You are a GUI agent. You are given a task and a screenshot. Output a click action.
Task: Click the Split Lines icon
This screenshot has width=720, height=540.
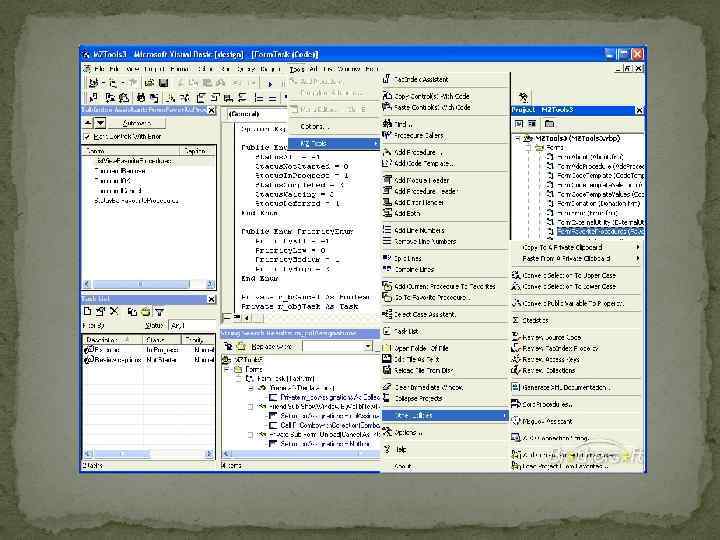pyautogui.click(x=387, y=258)
